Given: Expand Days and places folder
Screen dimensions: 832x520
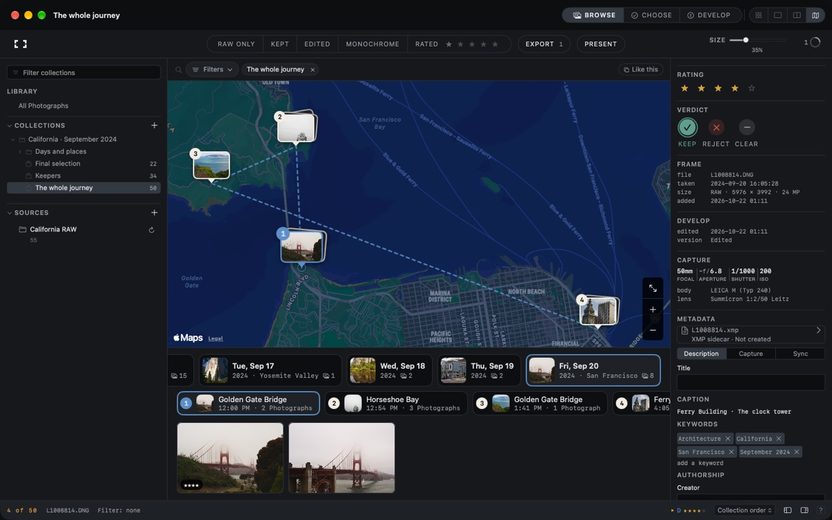Looking at the screenshot, I should (20, 152).
